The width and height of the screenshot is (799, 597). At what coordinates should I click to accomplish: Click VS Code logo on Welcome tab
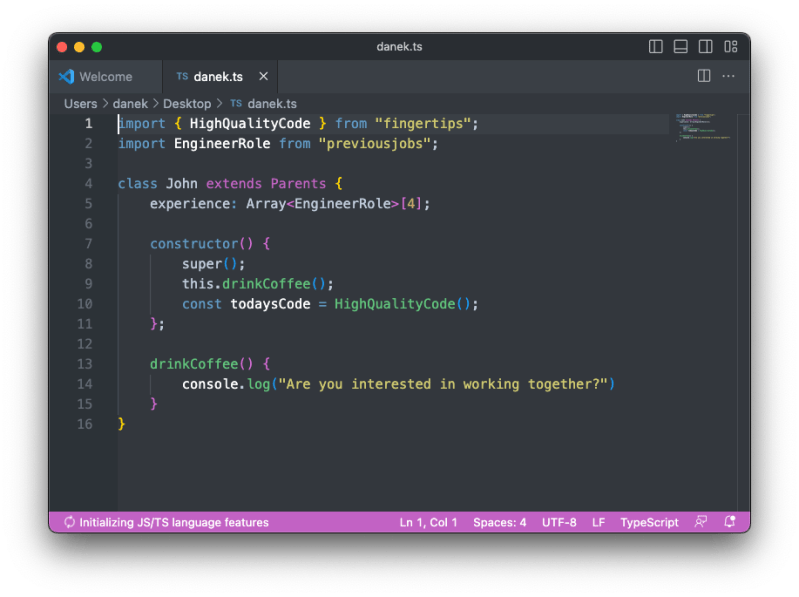[x=66, y=76]
